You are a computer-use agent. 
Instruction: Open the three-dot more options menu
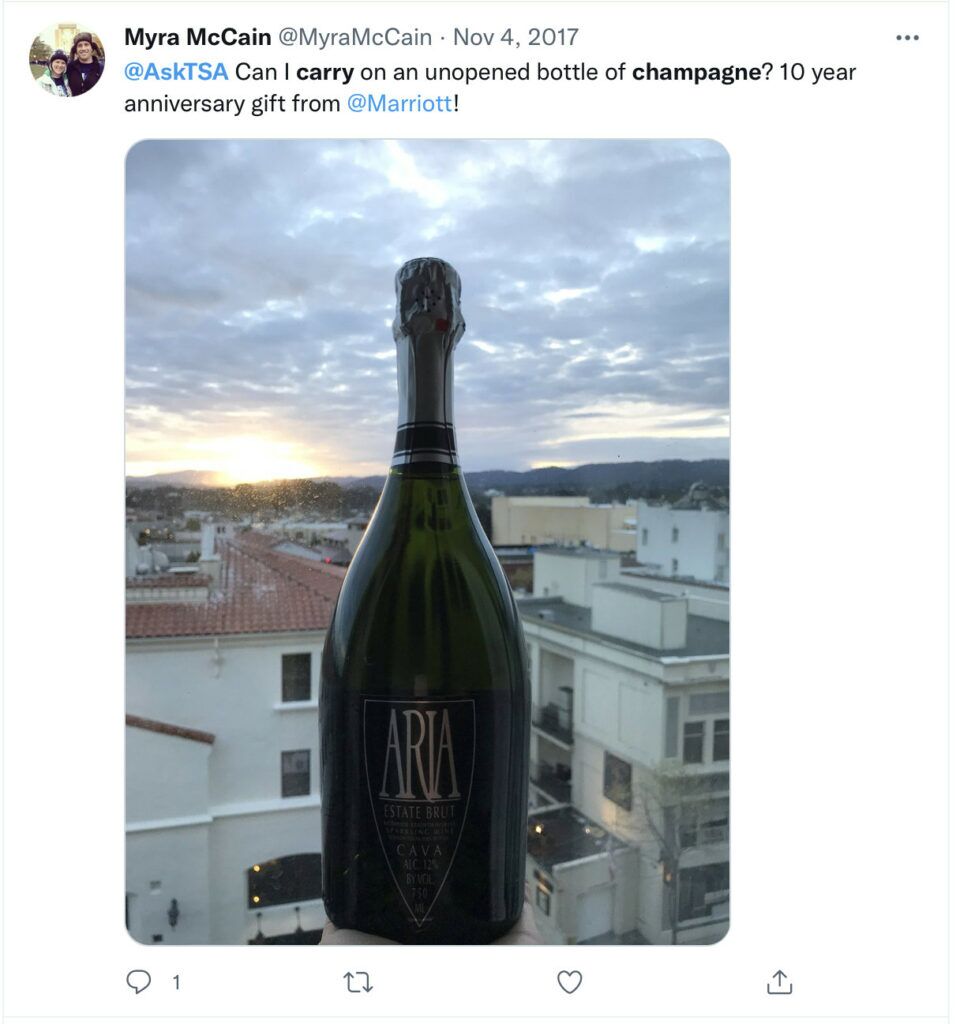907,38
